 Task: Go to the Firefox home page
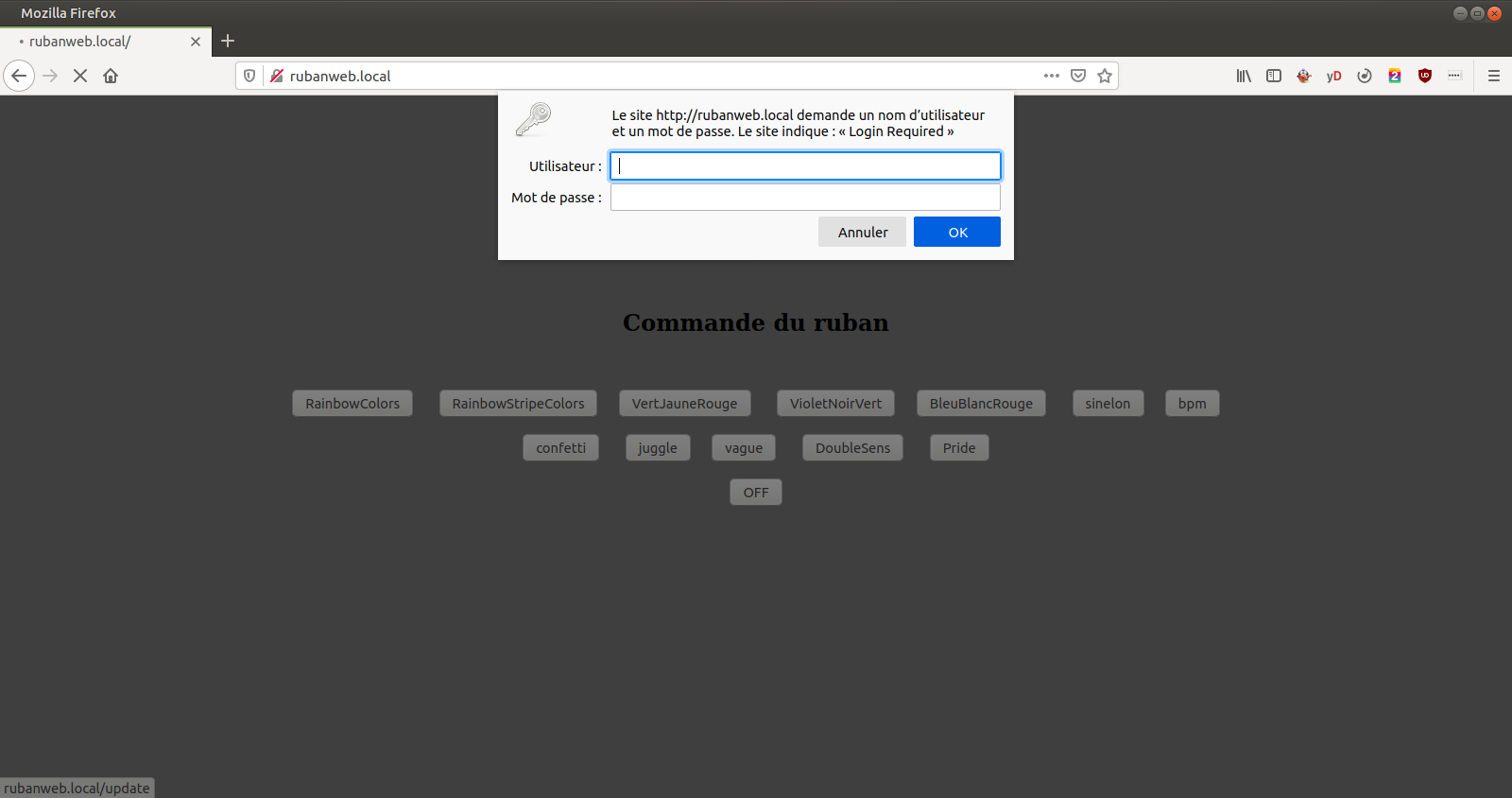click(111, 76)
